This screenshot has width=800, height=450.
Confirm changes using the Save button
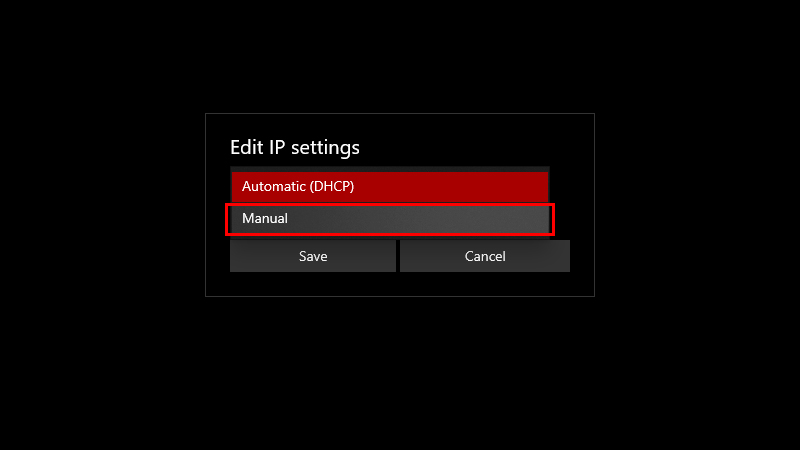pyautogui.click(x=313, y=256)
